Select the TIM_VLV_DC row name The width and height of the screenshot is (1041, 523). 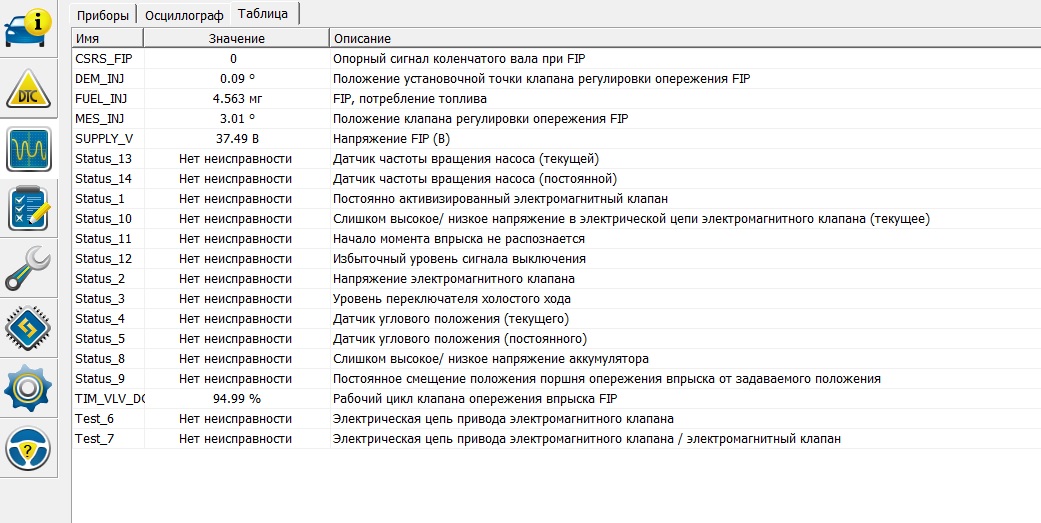(109, 398)
